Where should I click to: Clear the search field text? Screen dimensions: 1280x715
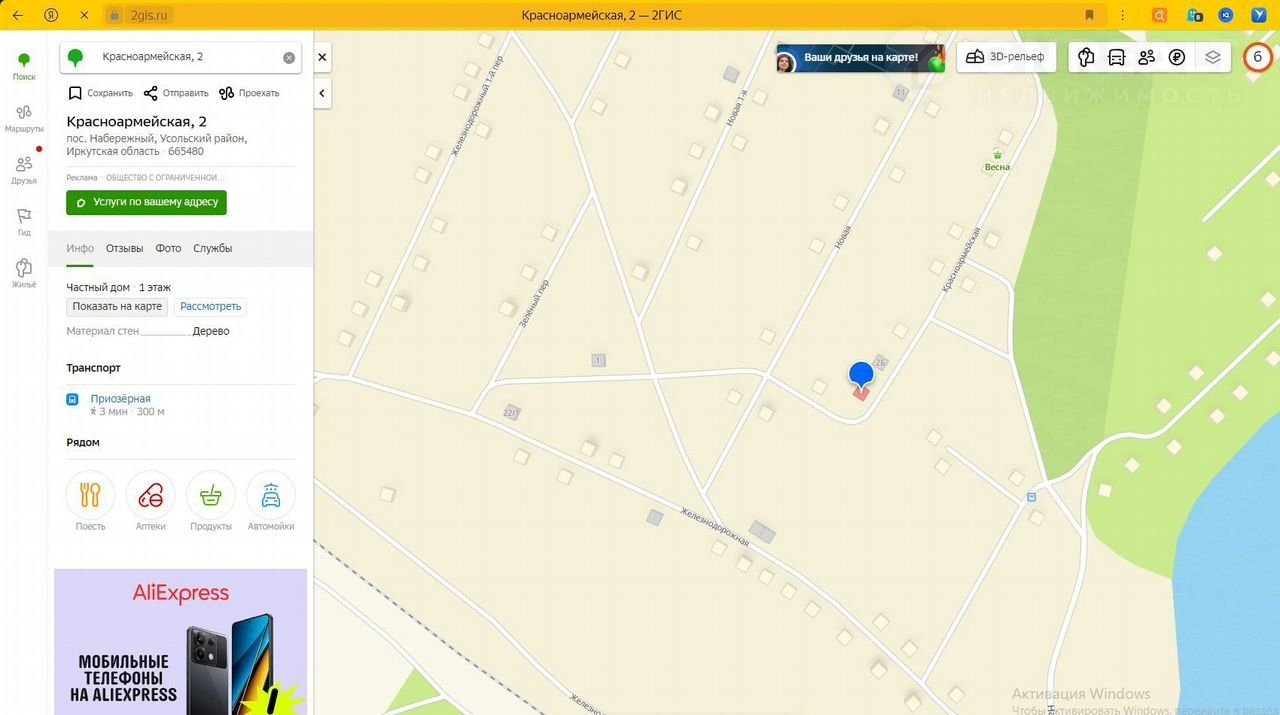289,58
